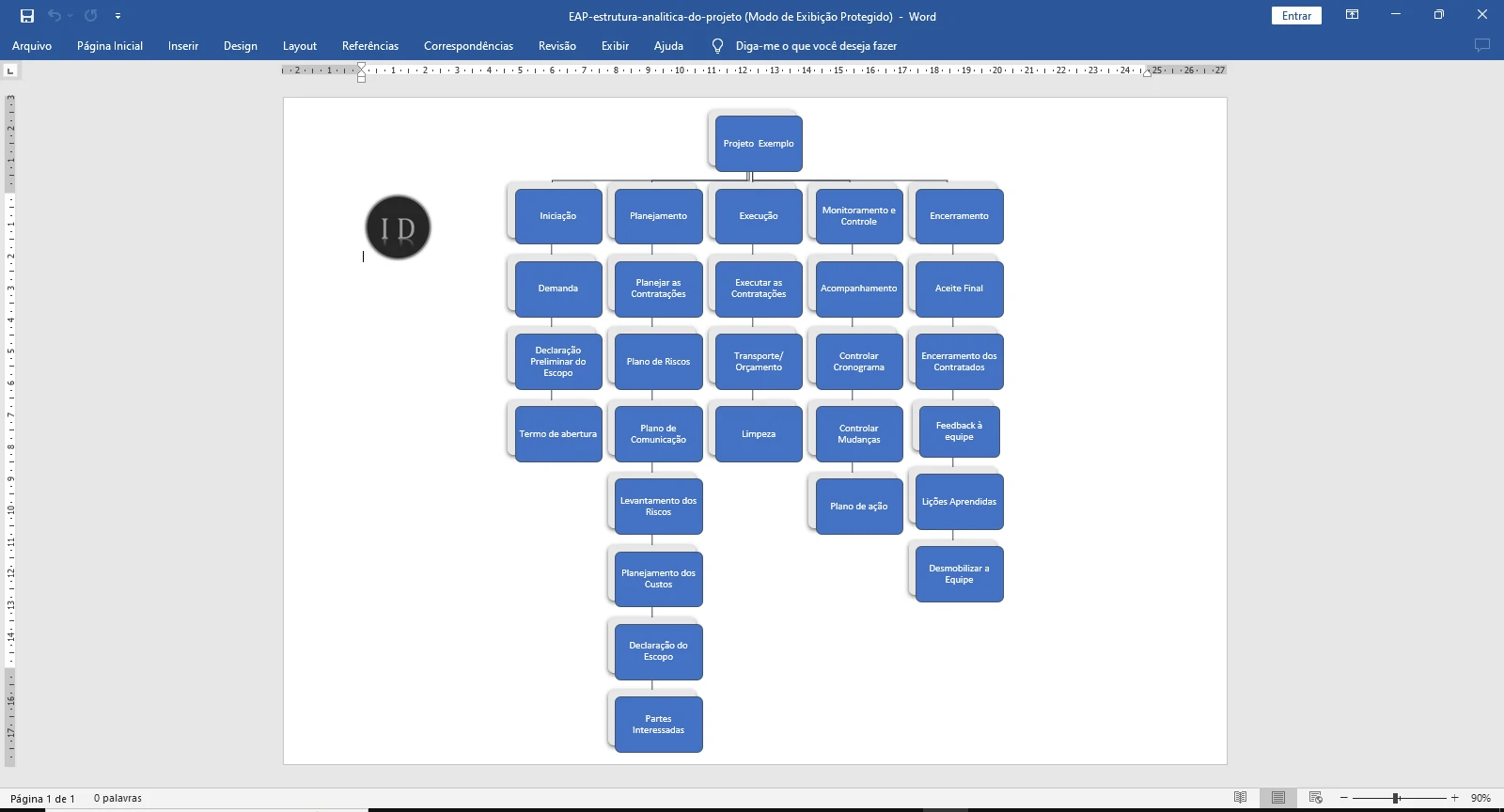Select the Projeto Exemplo box in diagram
1504x812 pixels.
[759, 144]
